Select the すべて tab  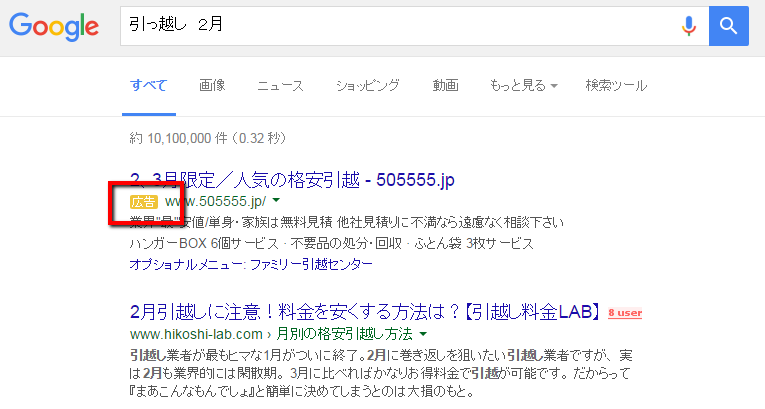[149, 85]
